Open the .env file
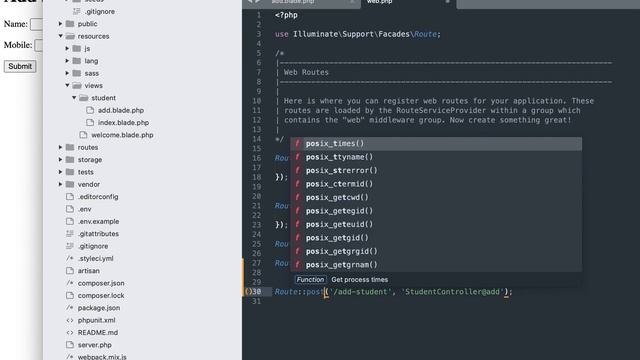Screen dimensions: 640x360 coord(84,209)
